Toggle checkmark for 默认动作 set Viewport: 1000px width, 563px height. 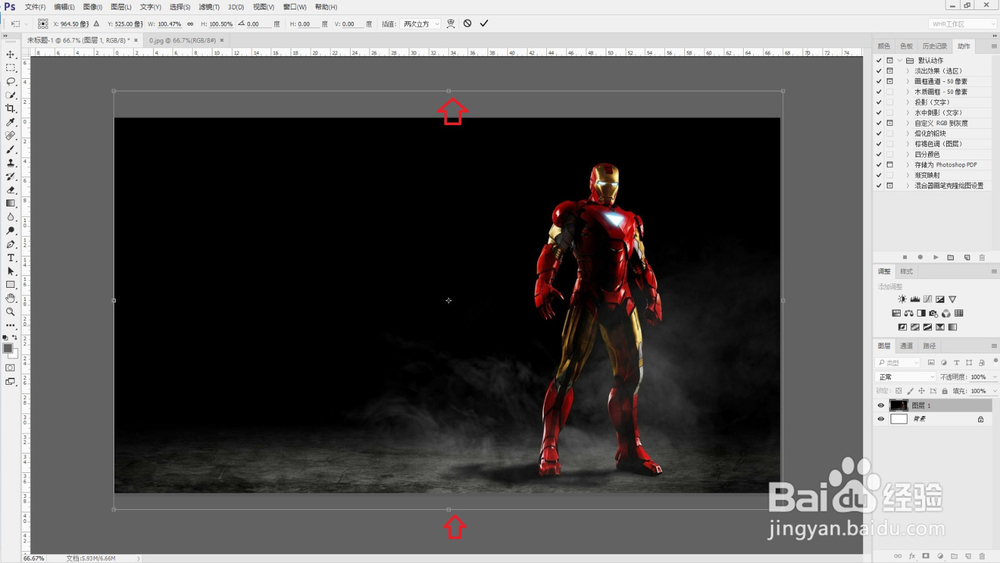[x=879, y=60]
